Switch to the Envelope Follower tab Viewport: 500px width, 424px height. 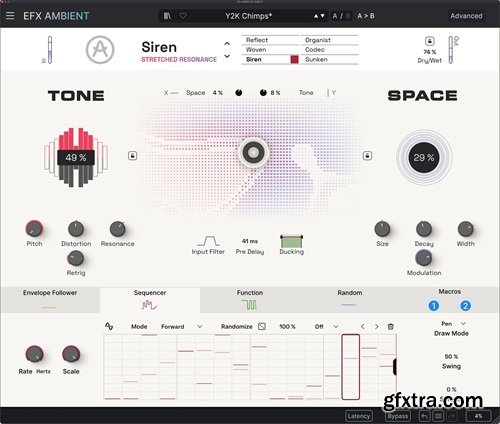(50, 300)
